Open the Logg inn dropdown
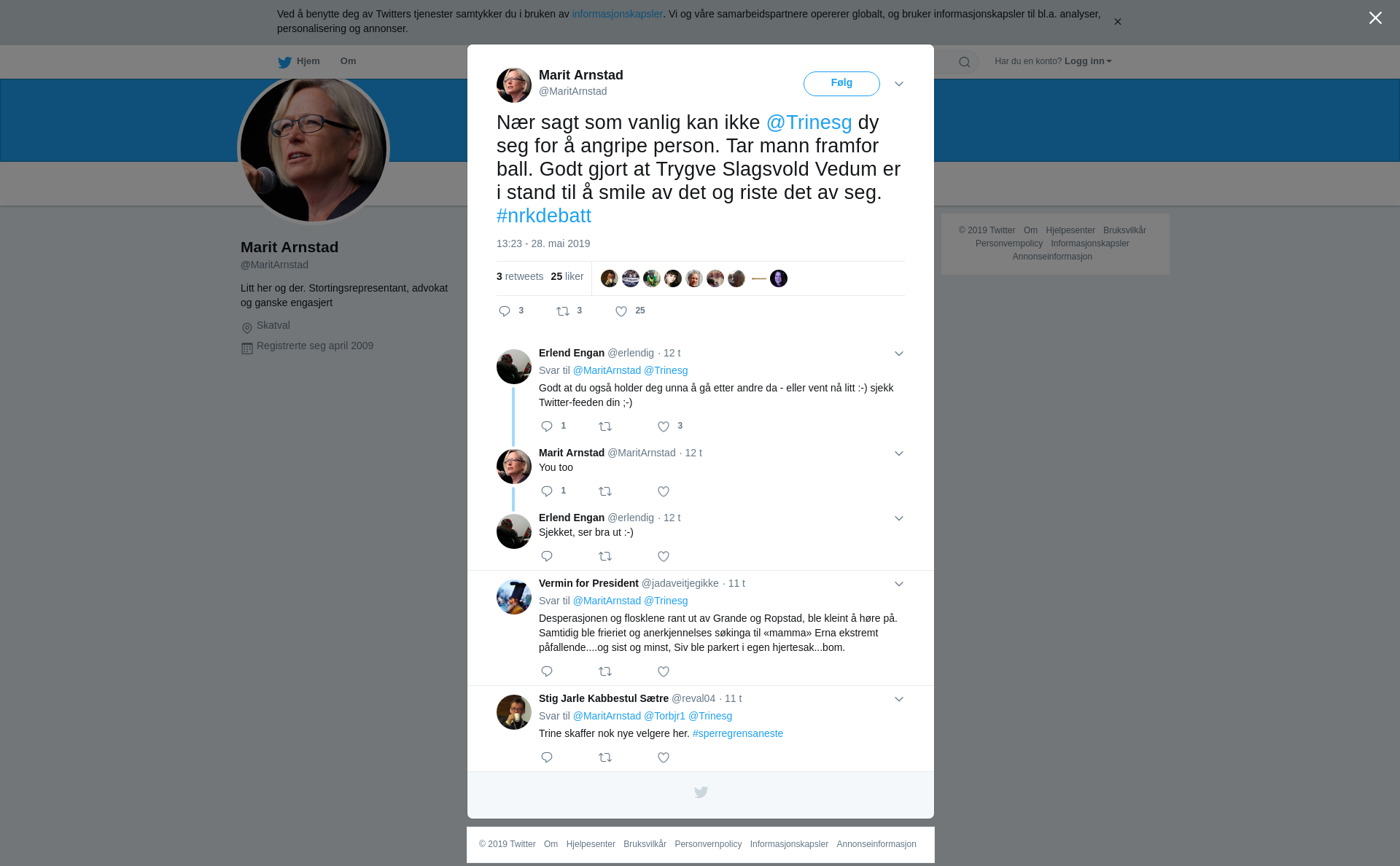Image resolution: width=1400 pixels, height=866 pixels. click(x=1088, y=61)
